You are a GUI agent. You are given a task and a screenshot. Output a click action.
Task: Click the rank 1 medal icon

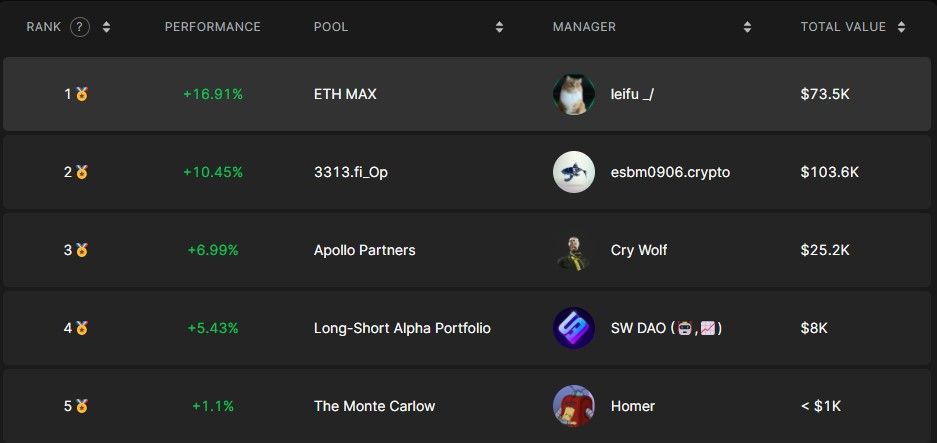(82, 94)
